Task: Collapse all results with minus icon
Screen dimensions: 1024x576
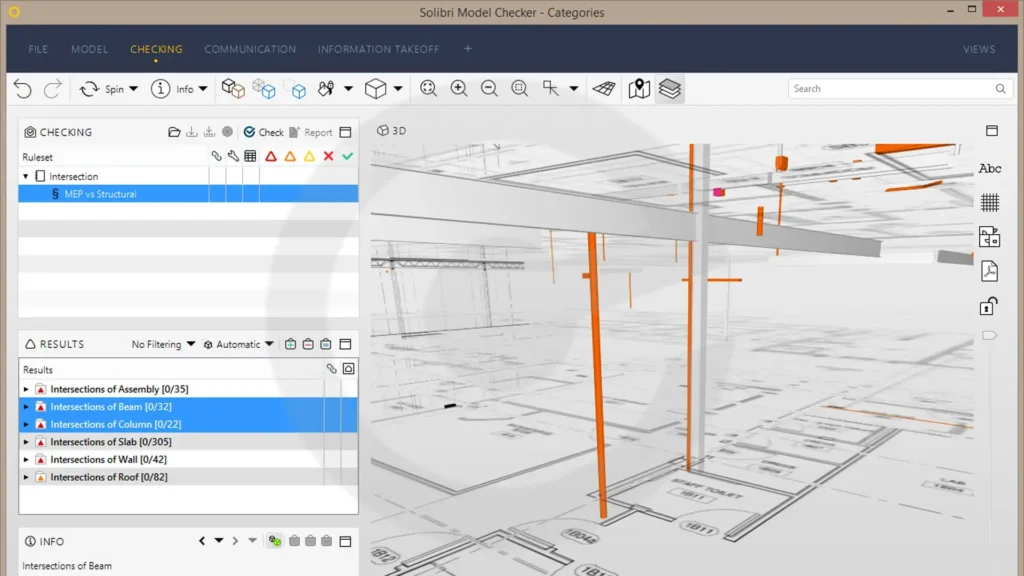Action: [x=308, y=344]
